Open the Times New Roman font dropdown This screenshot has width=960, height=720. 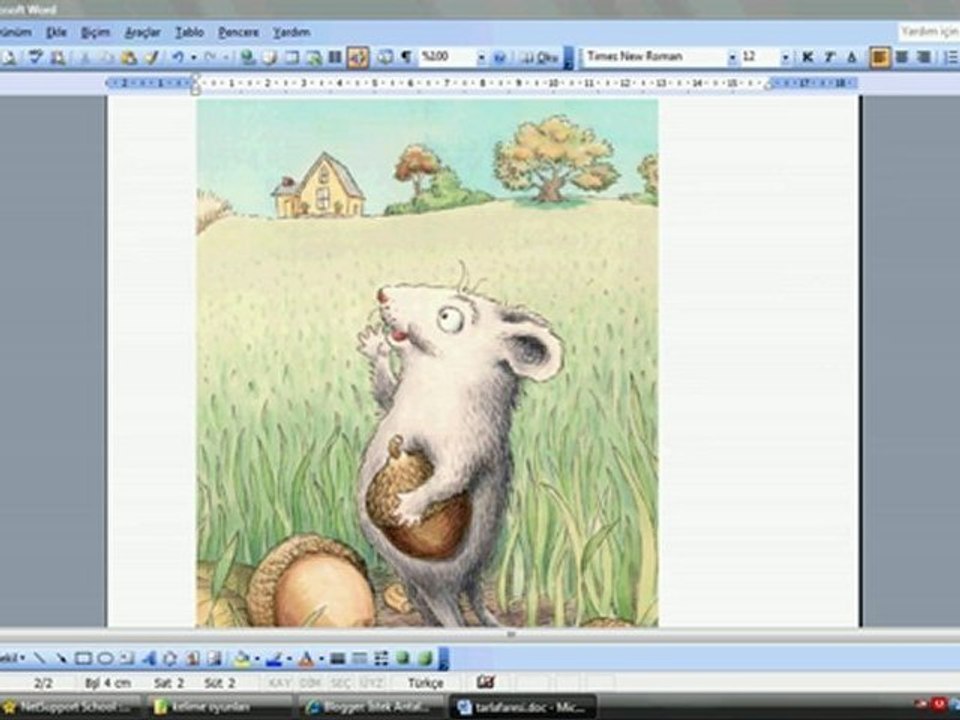pos(732,58)
